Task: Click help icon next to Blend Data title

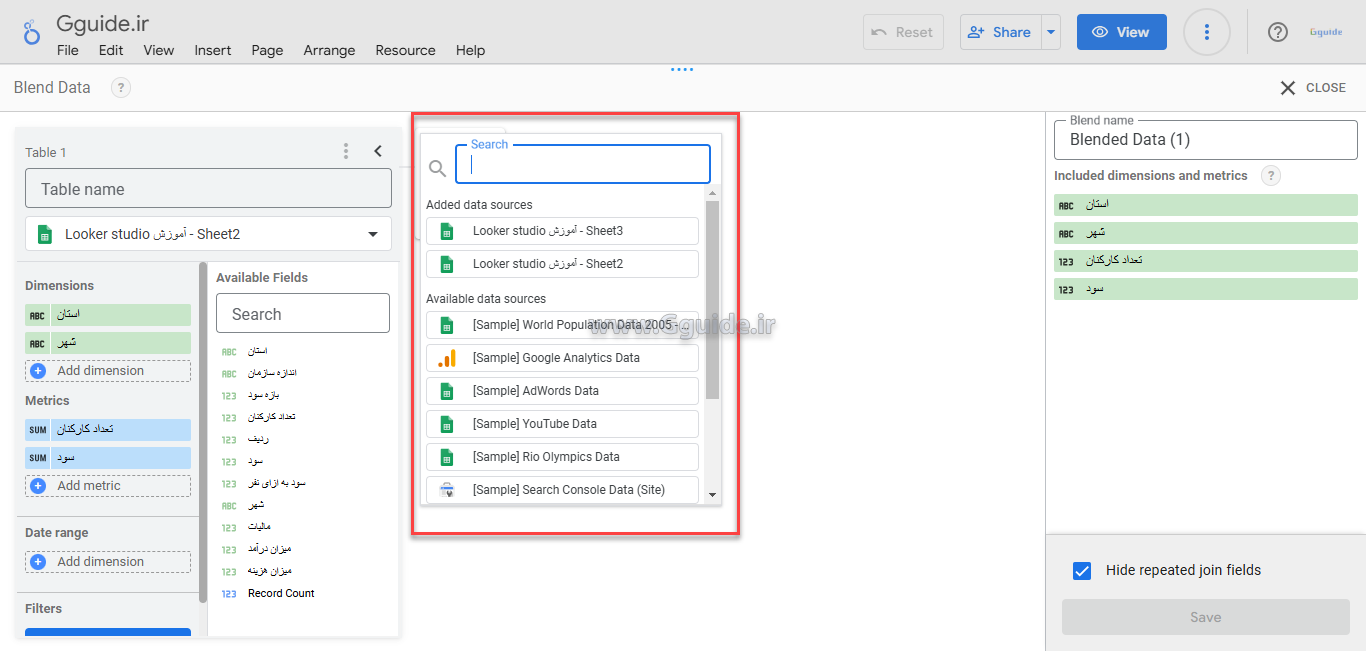Action: pos(120,88)
